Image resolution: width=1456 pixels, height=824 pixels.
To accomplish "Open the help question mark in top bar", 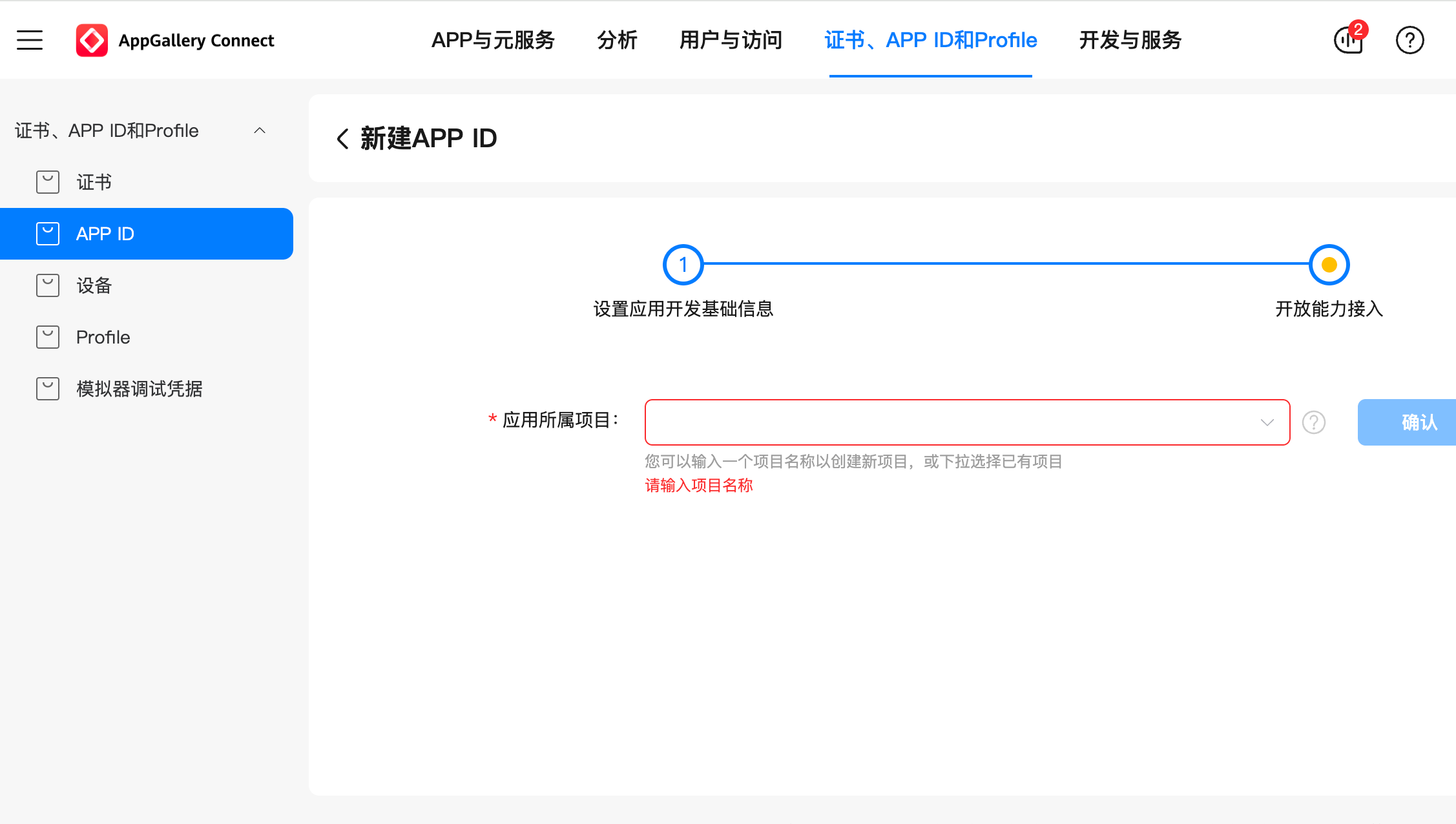I will (x=1409, y=40).
